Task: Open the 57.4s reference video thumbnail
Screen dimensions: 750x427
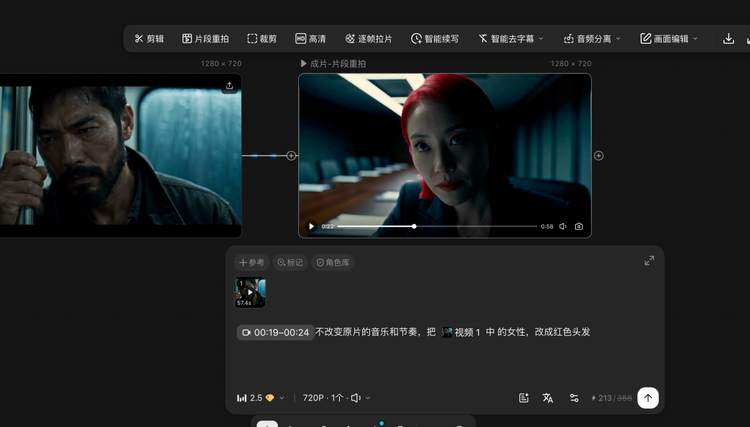Action: click(250, 292)
